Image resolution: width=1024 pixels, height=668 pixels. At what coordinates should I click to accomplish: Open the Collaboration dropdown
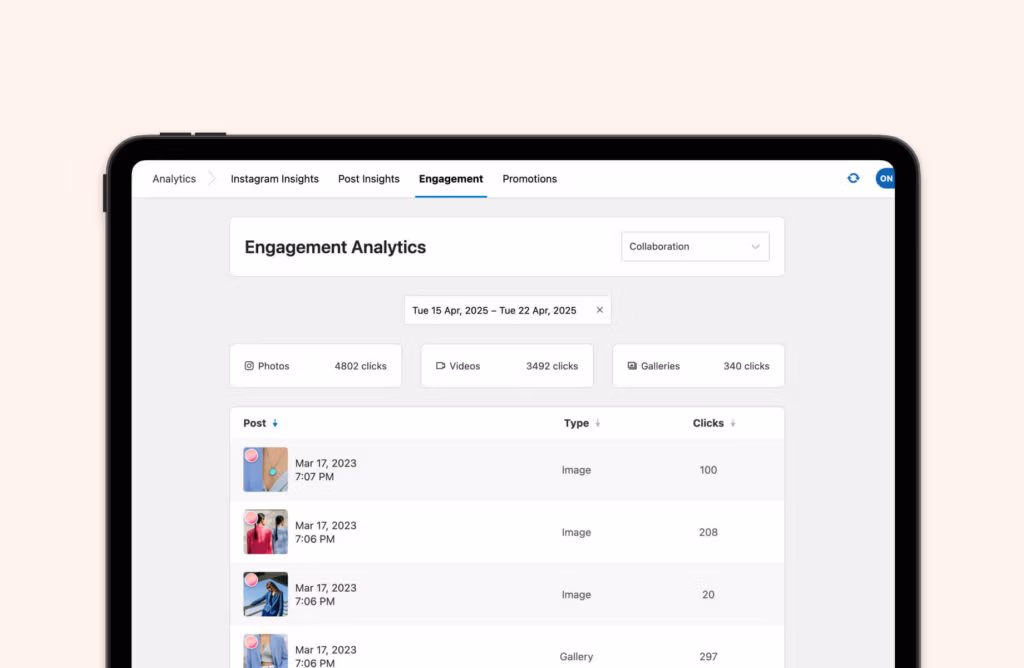[x=694, y=246]
